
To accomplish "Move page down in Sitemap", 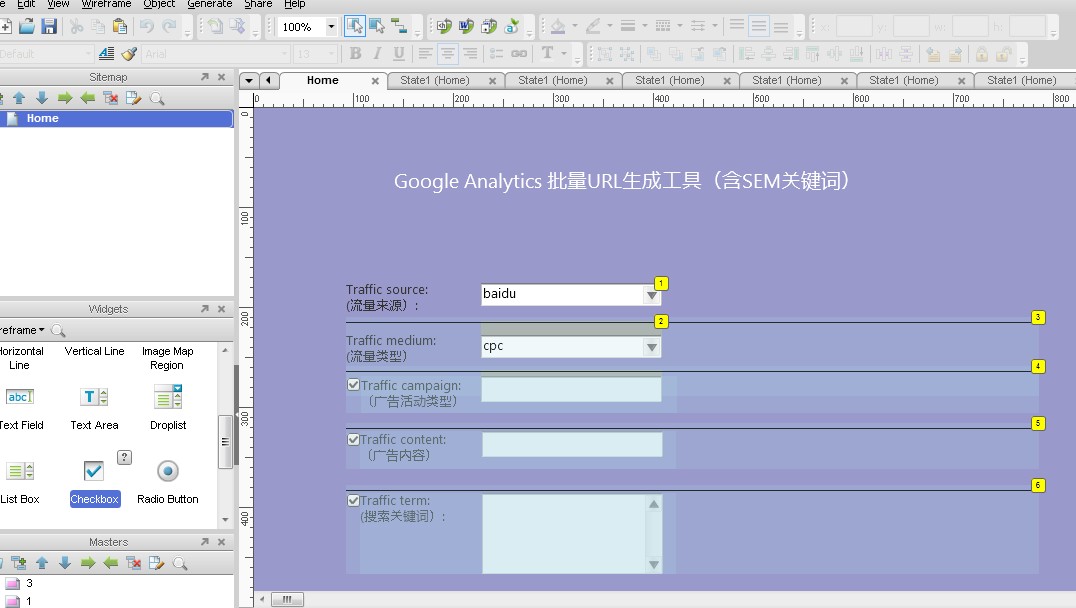I will click(42, 98).
